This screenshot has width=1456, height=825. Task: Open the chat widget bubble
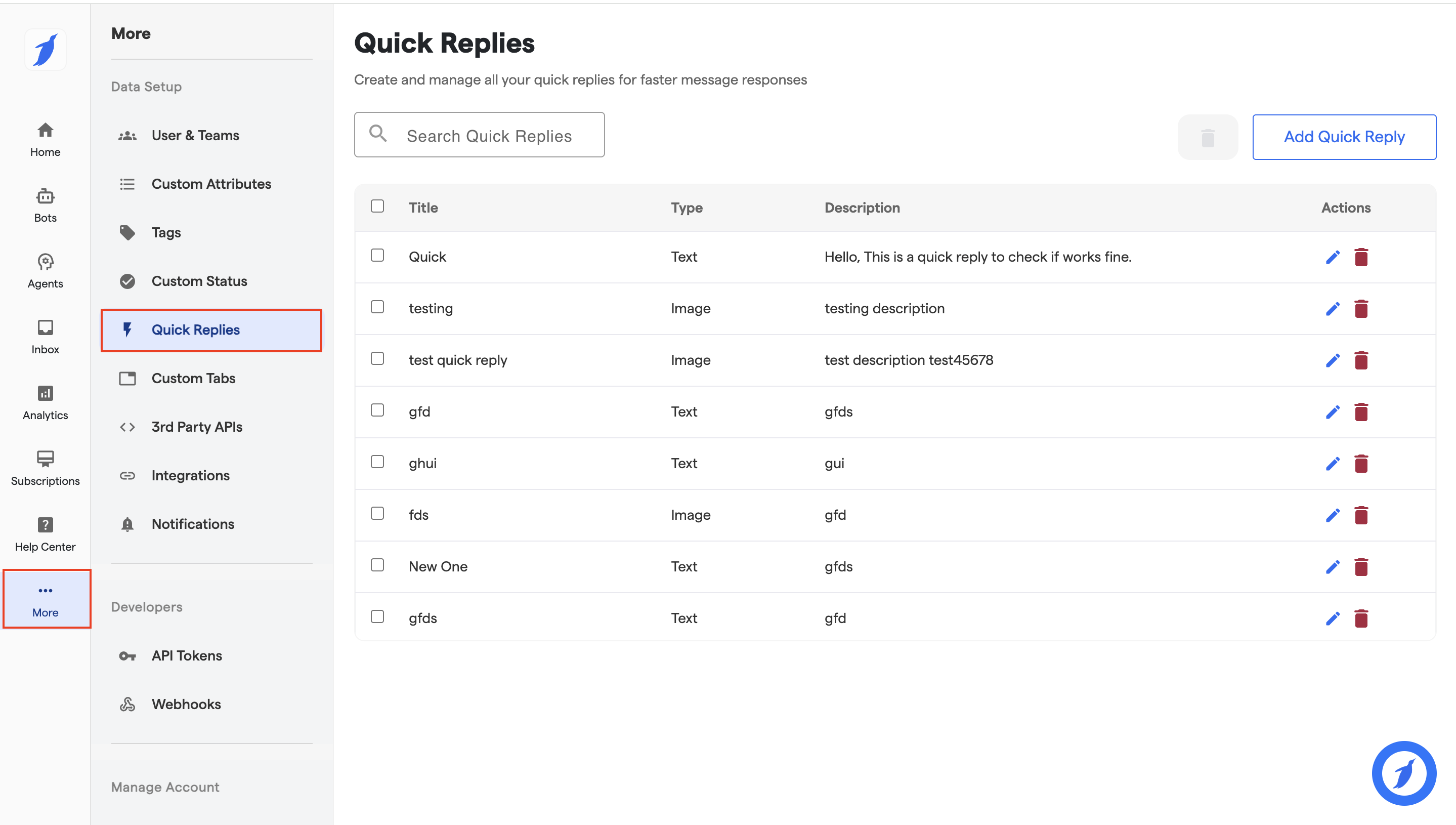1403,773
